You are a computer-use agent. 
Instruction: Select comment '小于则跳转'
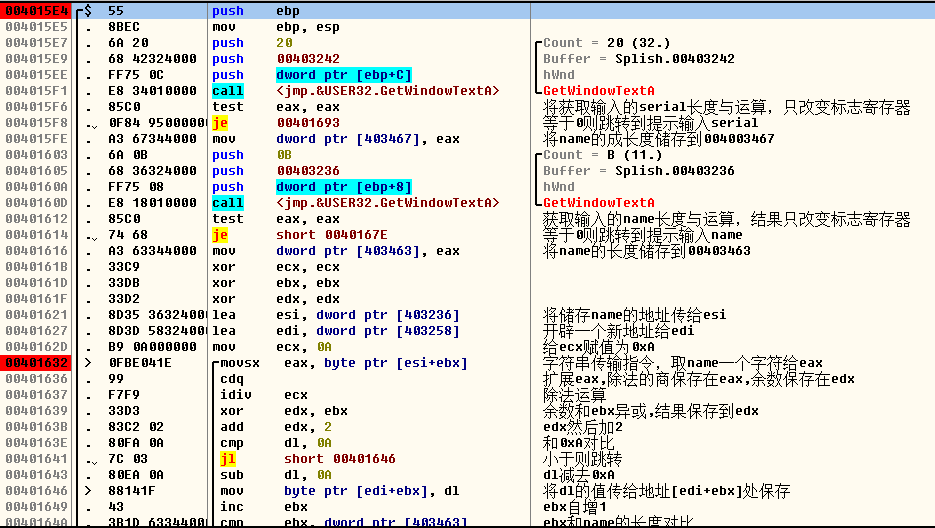[x=582, y=459]
